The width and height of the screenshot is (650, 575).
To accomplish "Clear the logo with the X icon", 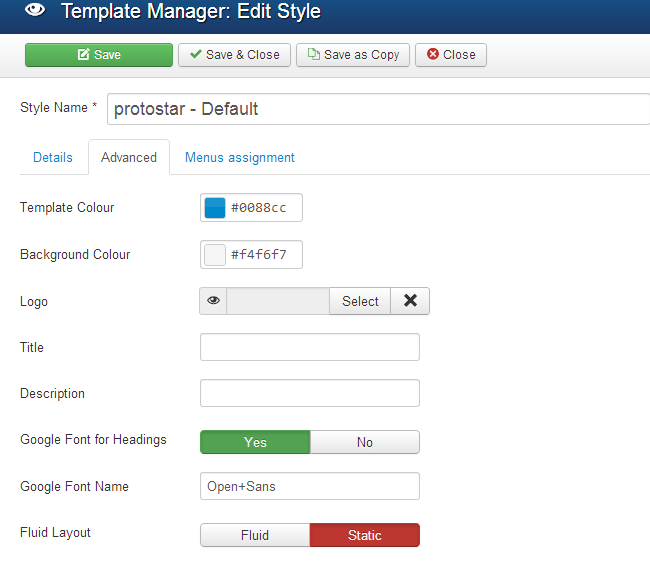I will point(410,301).
